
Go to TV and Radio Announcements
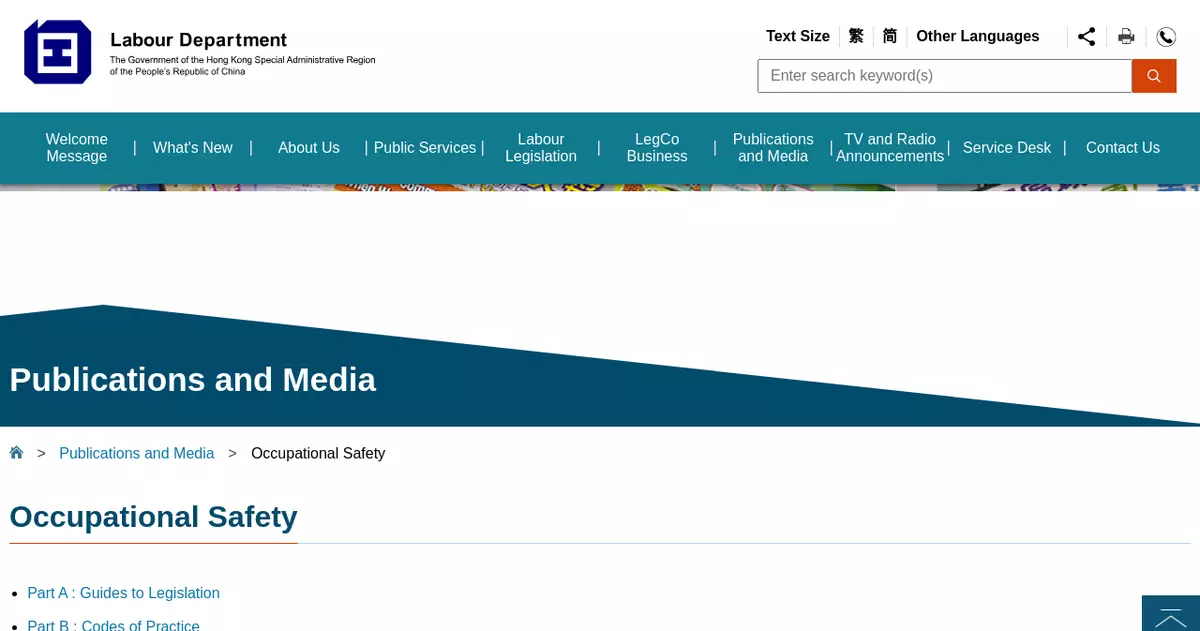889,148
